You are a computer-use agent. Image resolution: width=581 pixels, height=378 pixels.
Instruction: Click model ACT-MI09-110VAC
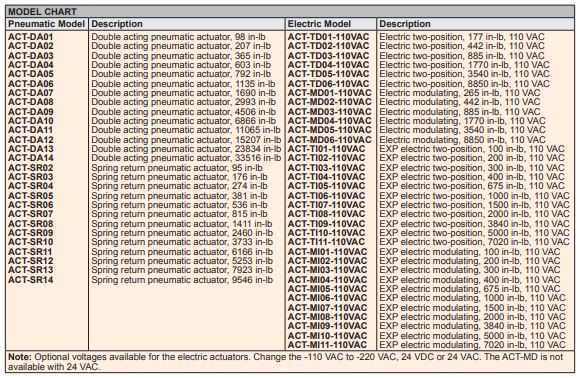pyautogui.click(x=327, y=326)
